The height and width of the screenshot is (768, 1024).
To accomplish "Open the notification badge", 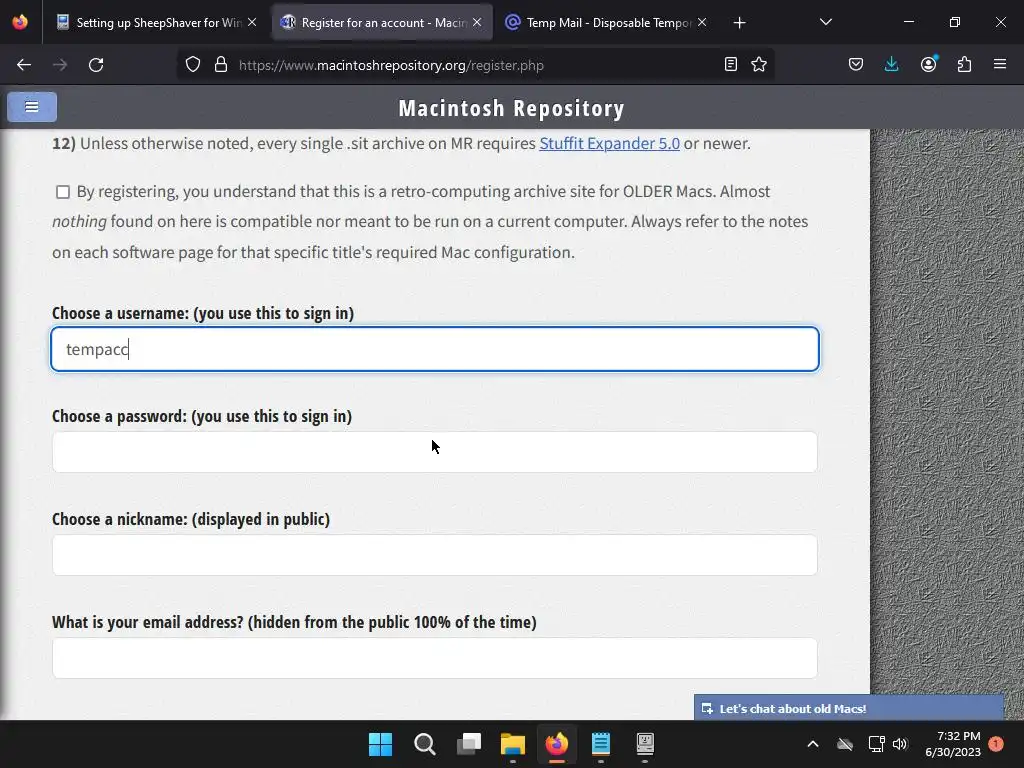I will 997,744.
